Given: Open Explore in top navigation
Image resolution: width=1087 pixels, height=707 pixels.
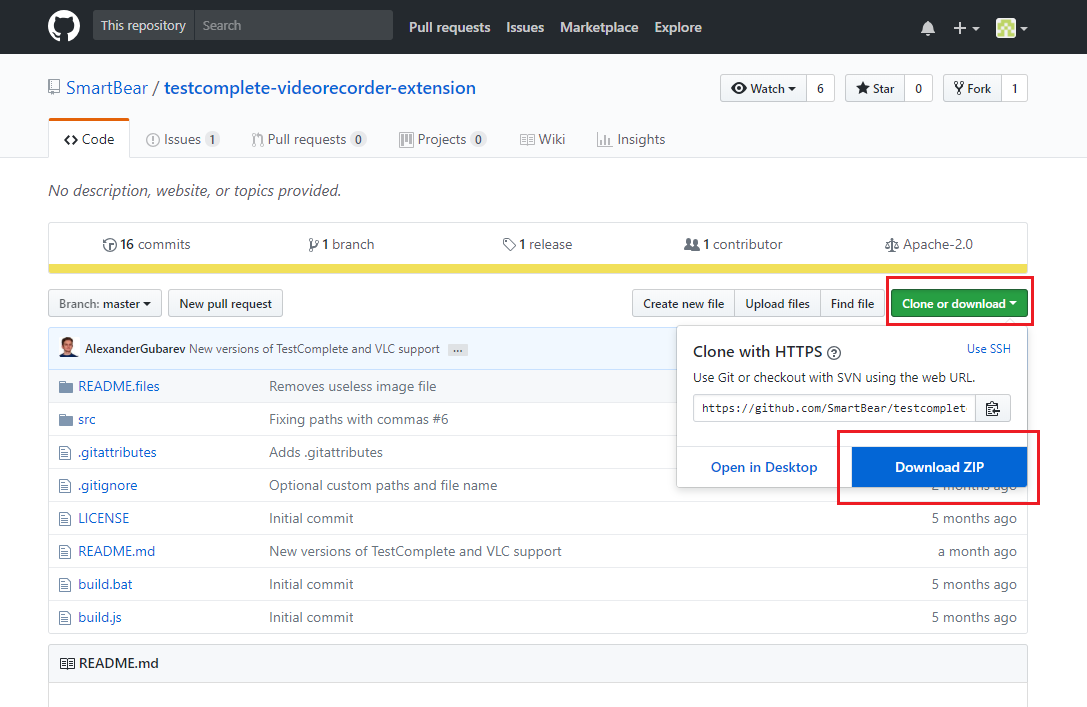Looking at the screenshot, I should 678,27.
